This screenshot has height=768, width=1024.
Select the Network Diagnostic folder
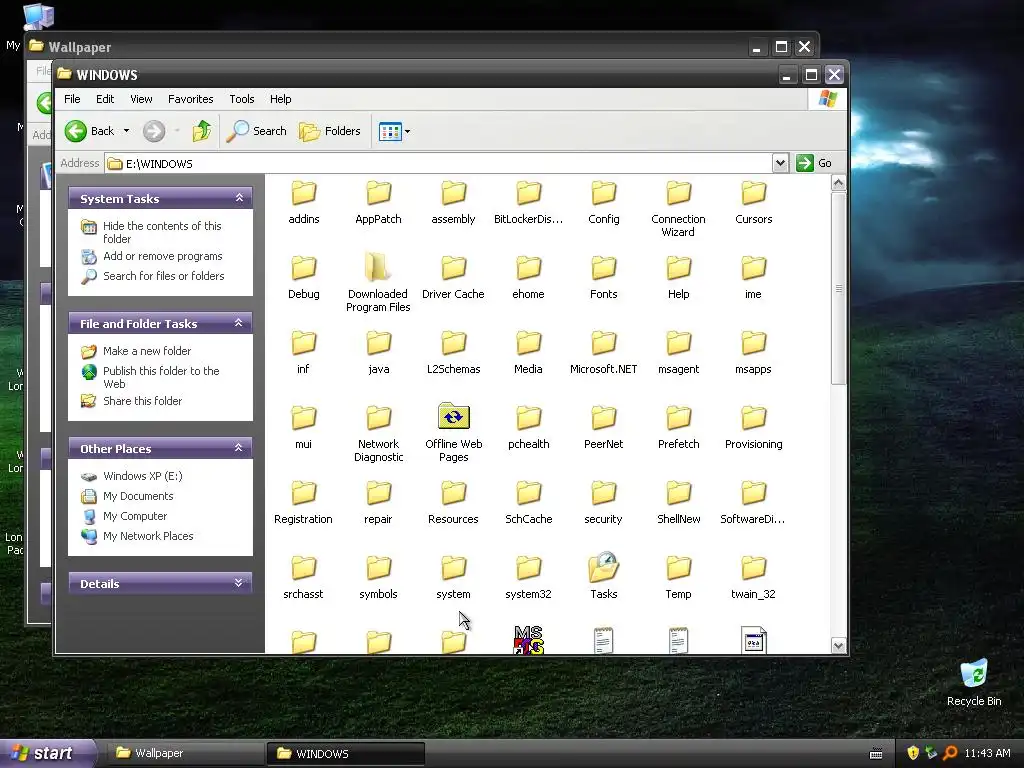pos(378,433)
